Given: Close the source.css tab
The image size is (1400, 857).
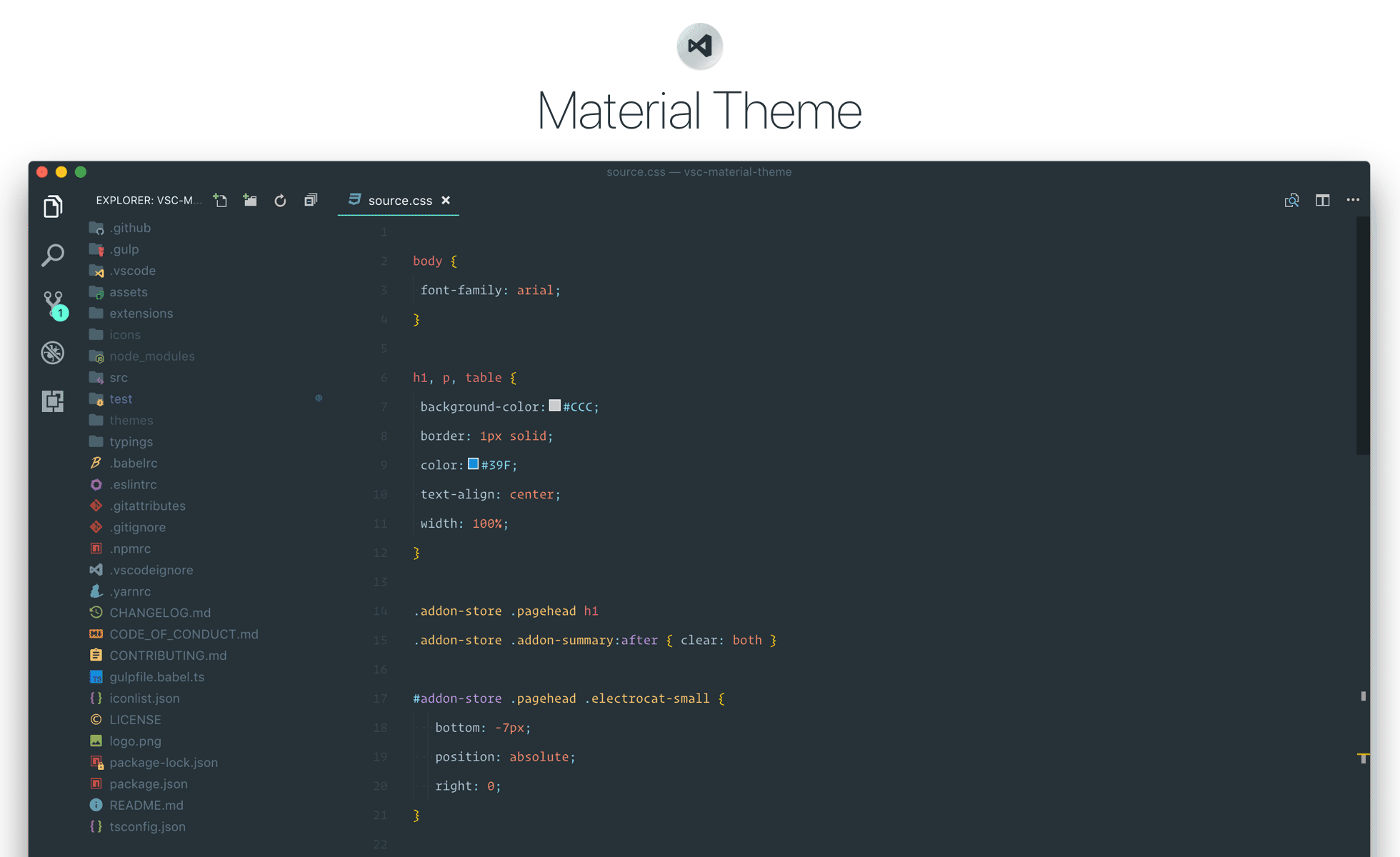Looking at the screenshot, I should [446, 201].
